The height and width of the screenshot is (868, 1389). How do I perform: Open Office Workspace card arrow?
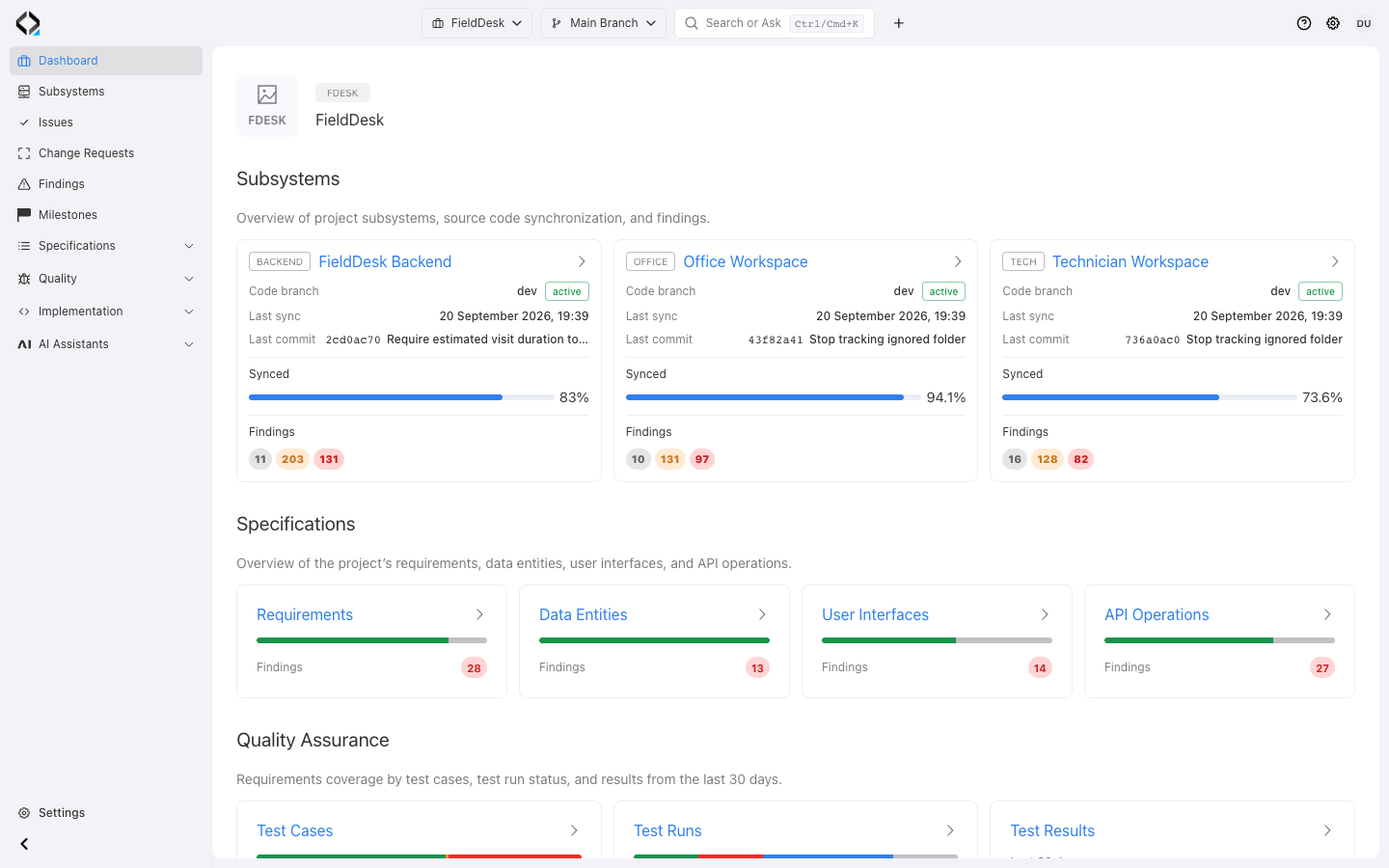[958, 261]
